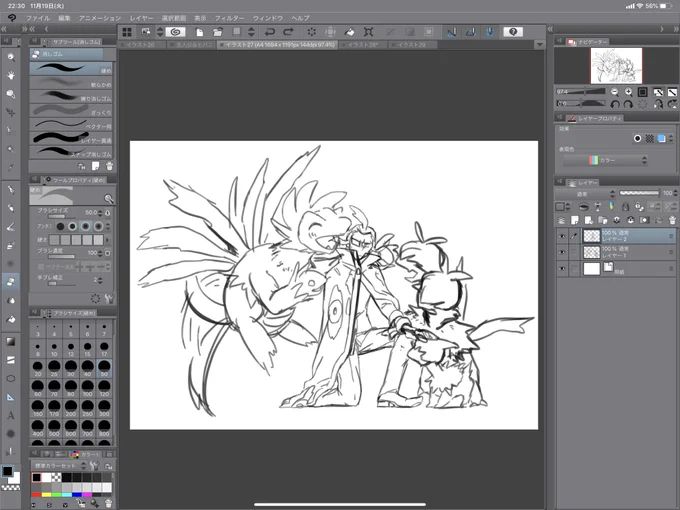Open the layer blending mode 通常 dropdown
The width and height of the screenshot is (680, 510).
click(585, 194)
